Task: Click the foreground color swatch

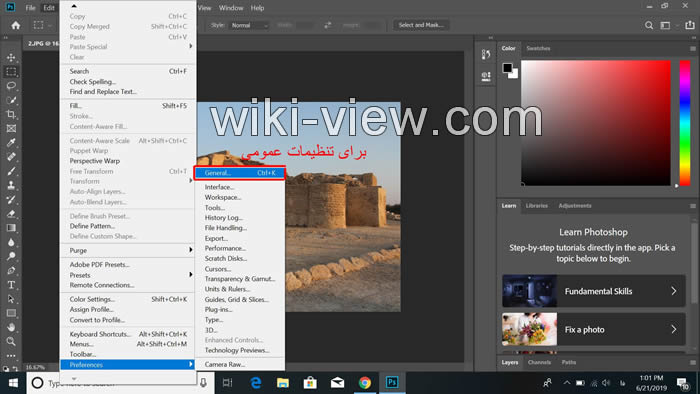Action: [x=508, y=68]
